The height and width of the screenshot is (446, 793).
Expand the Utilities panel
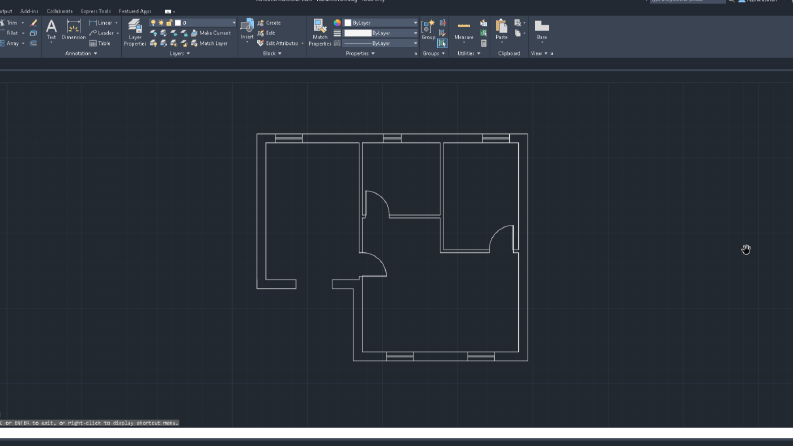pos(469,53)
